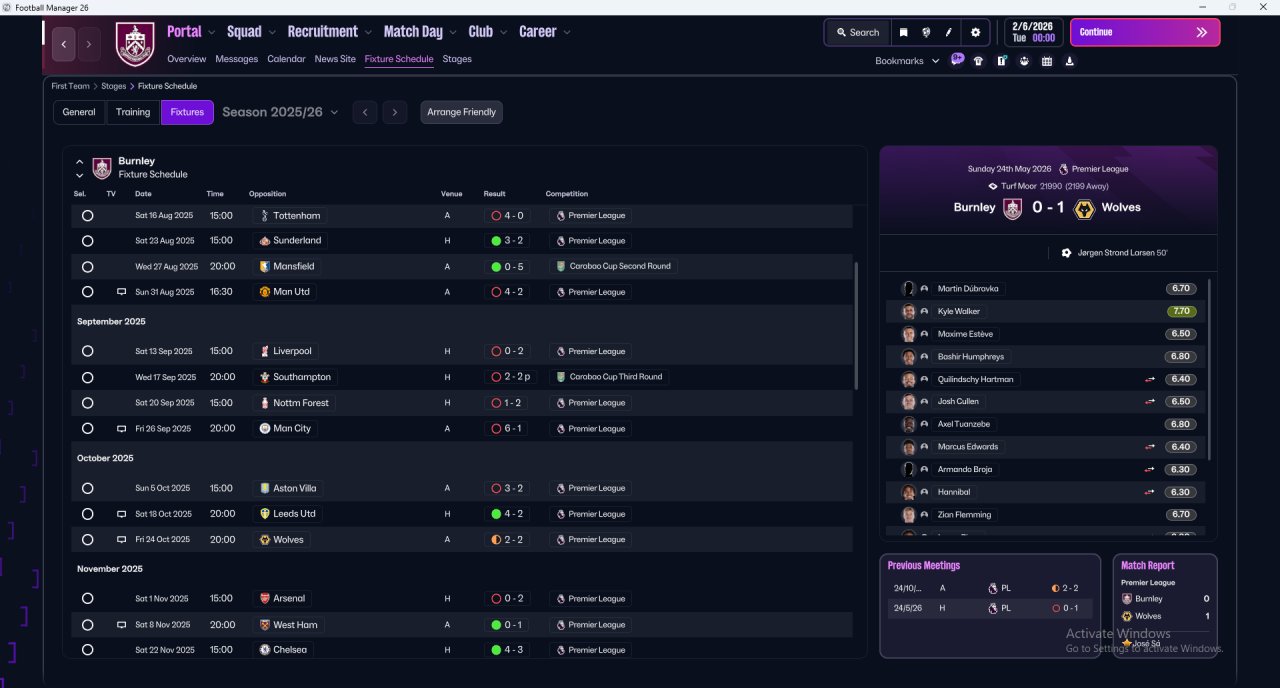The width and height of the screenshot is (1280, 688).
Task: Open the Squad dropdown menu
Action: (251, 32)
